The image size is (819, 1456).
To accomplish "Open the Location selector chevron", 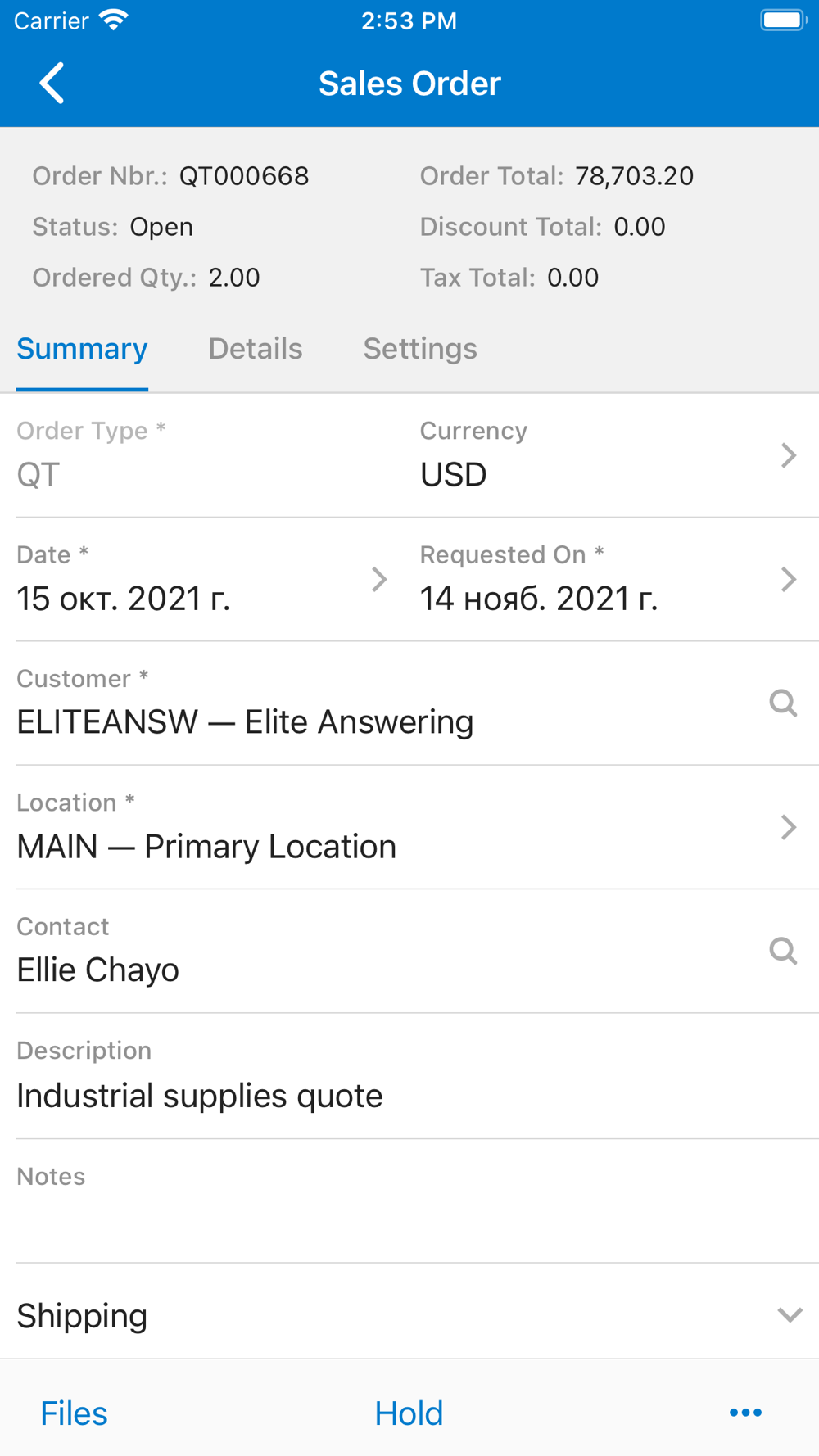I will pos(788,827).
